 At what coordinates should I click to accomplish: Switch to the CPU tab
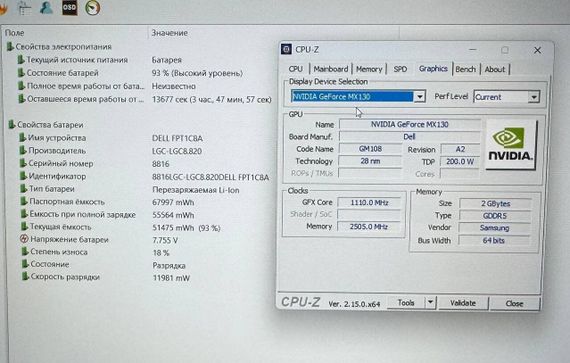tap(296, 69)
